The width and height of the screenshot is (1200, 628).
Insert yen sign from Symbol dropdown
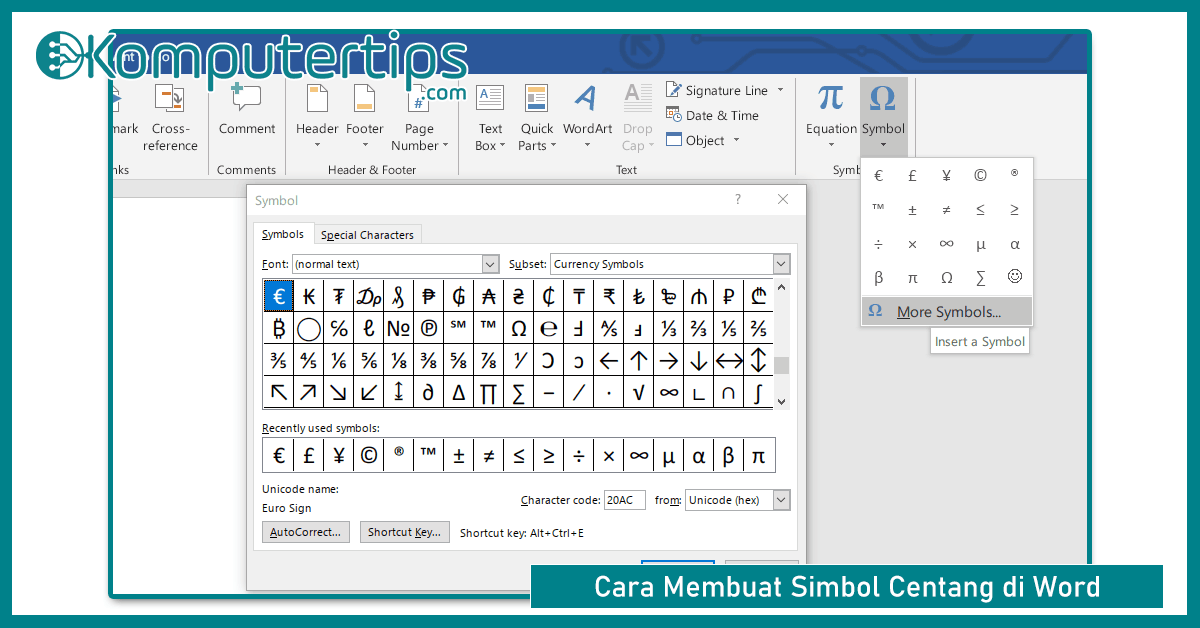(x=946, y=176)
